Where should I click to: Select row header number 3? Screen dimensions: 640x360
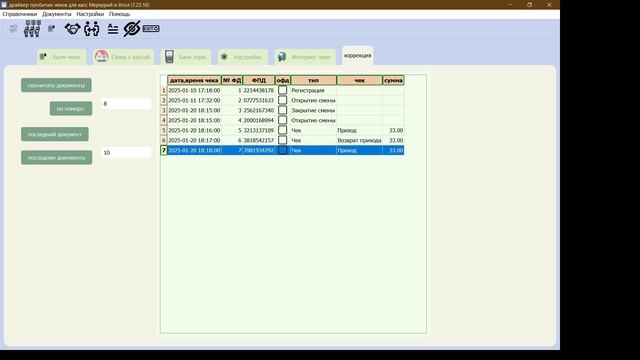coord(164,110)
